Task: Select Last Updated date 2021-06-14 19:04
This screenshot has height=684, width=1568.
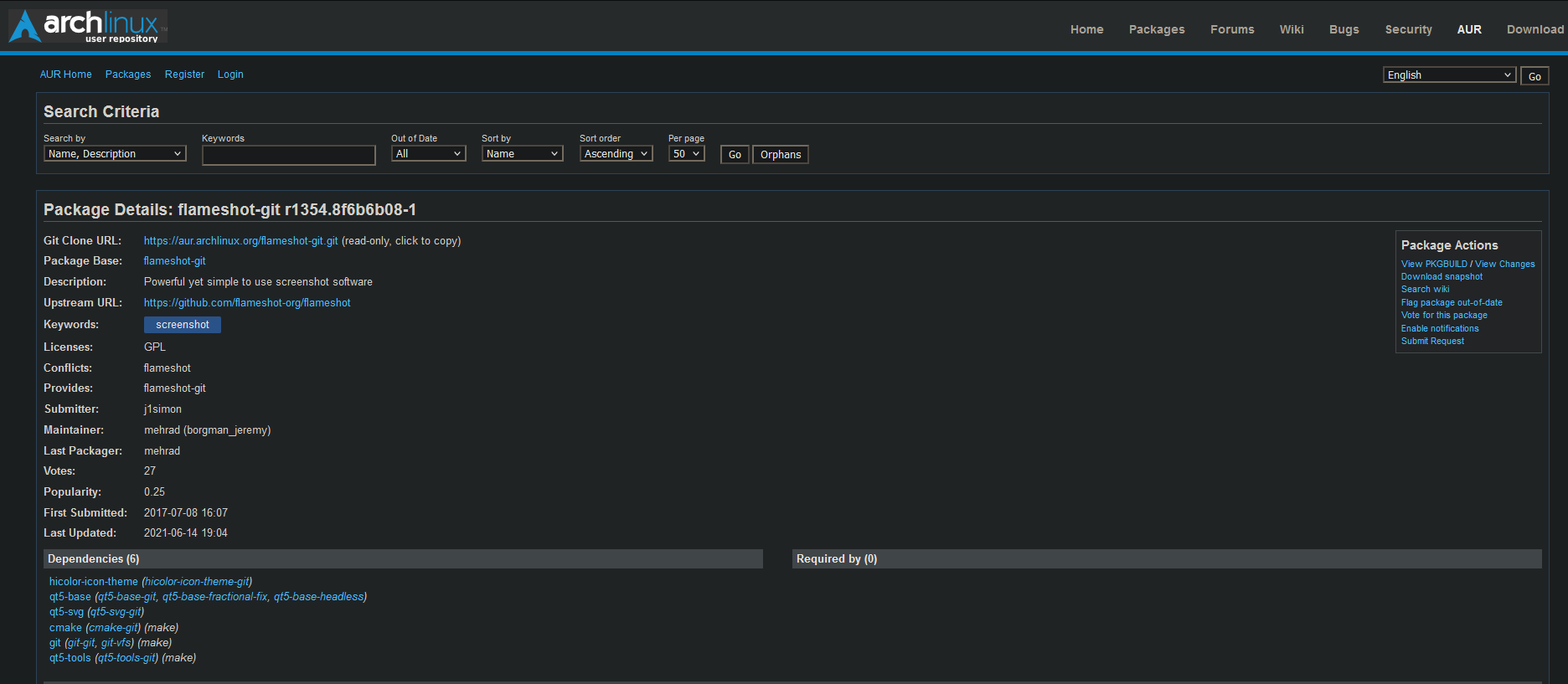Action: click(186, 533)
